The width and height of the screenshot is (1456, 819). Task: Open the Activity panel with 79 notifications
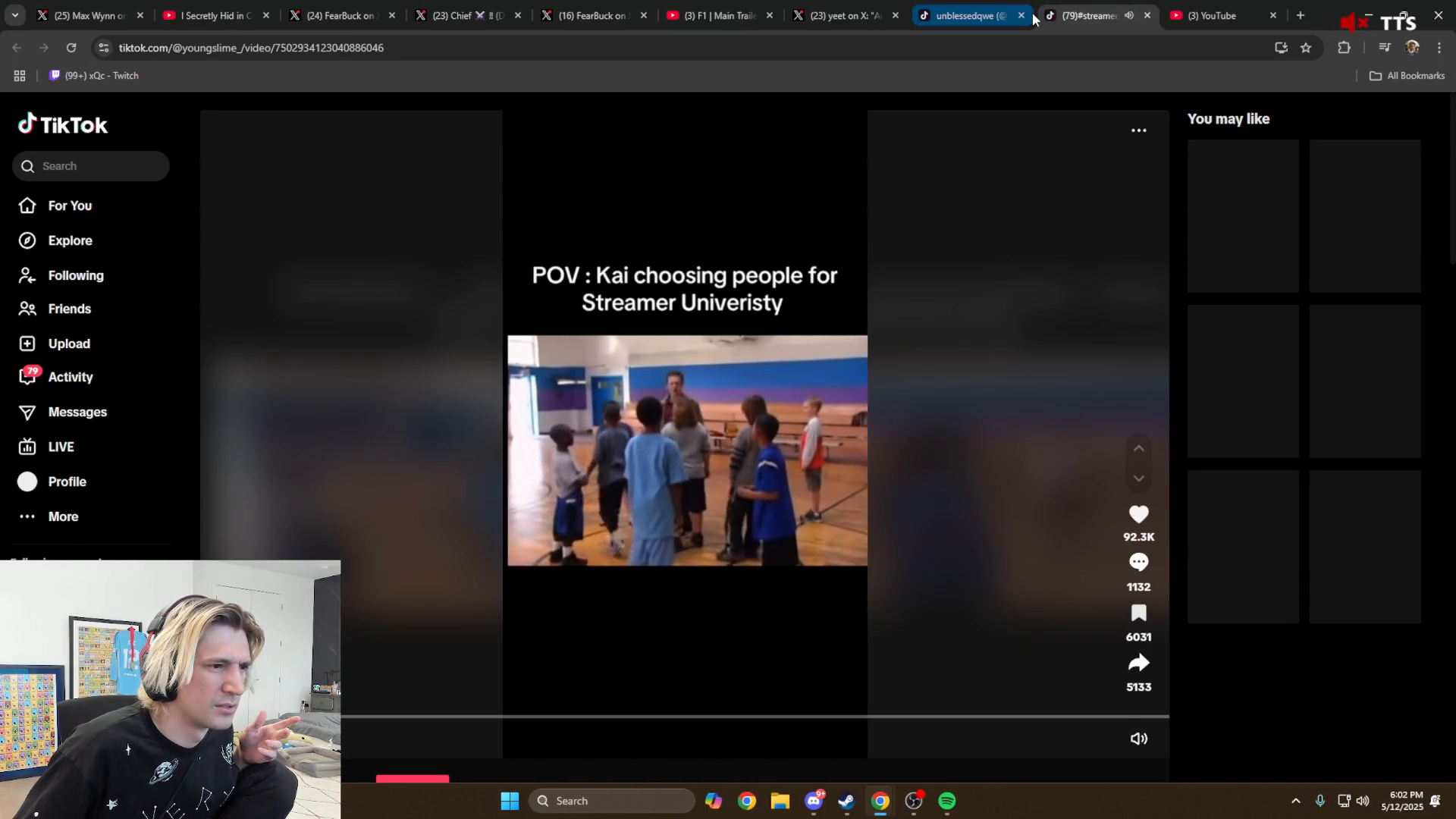(69, 377)
